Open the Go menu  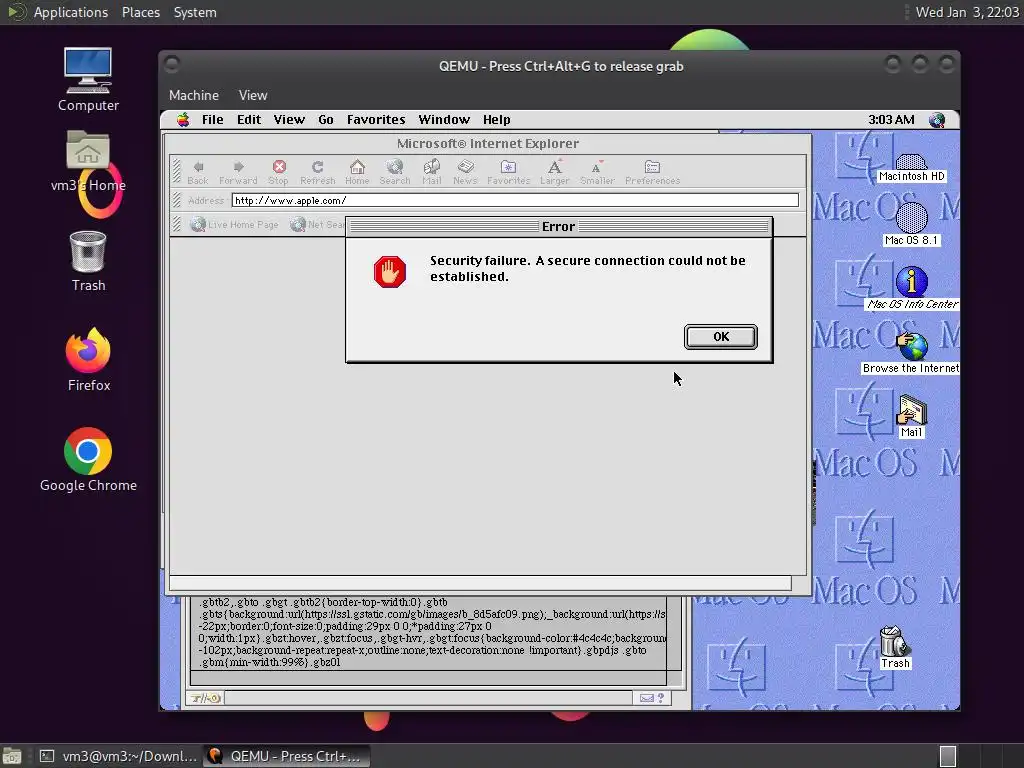tap(326, 120)
